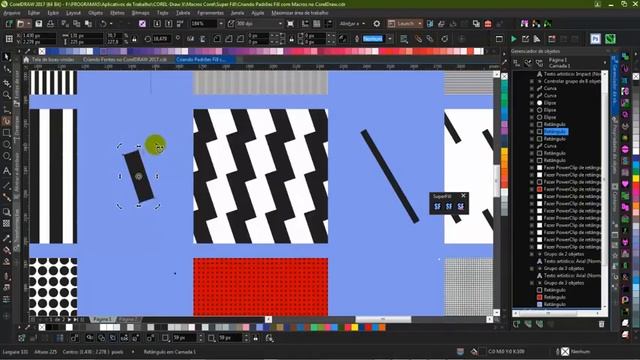The image size is (640, 360).
Task: Toggle the lock ratio padlock
Action: click(x=134, y=39)
